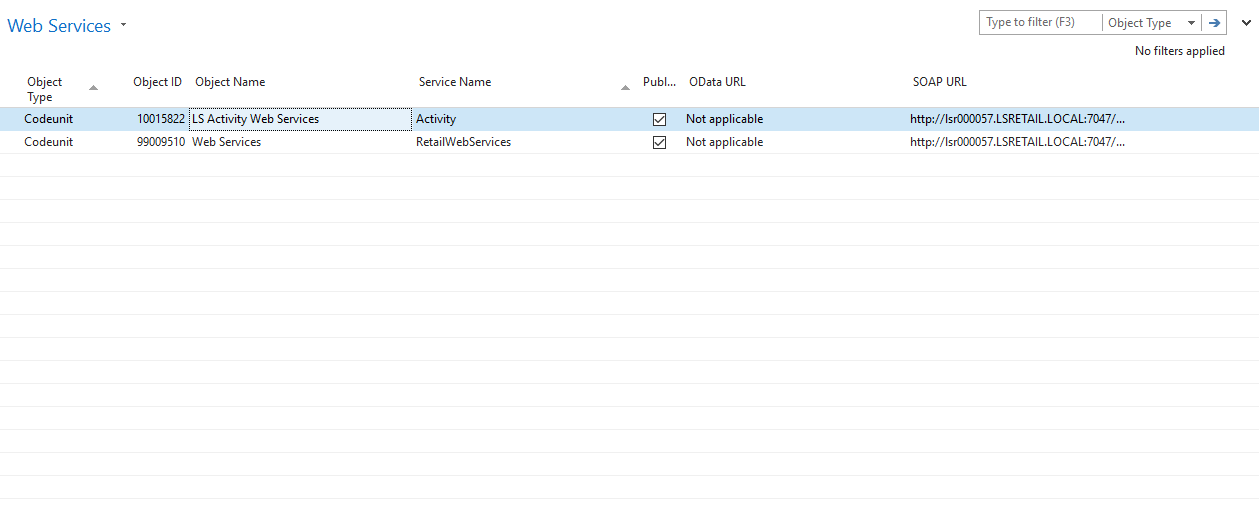Click the Published column header

point(659,82)
